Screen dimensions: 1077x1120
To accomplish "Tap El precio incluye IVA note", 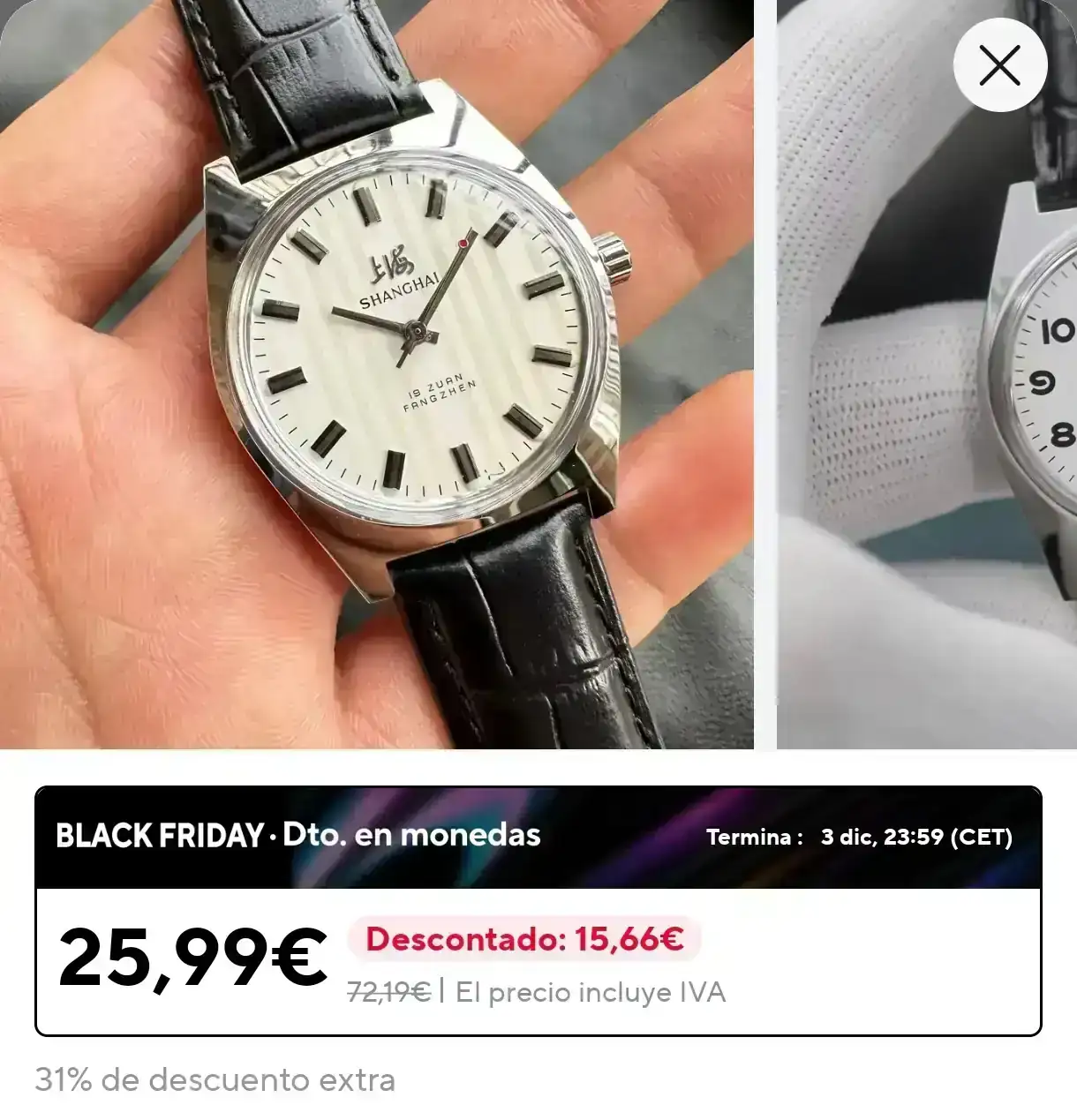I will coord(591,993).
